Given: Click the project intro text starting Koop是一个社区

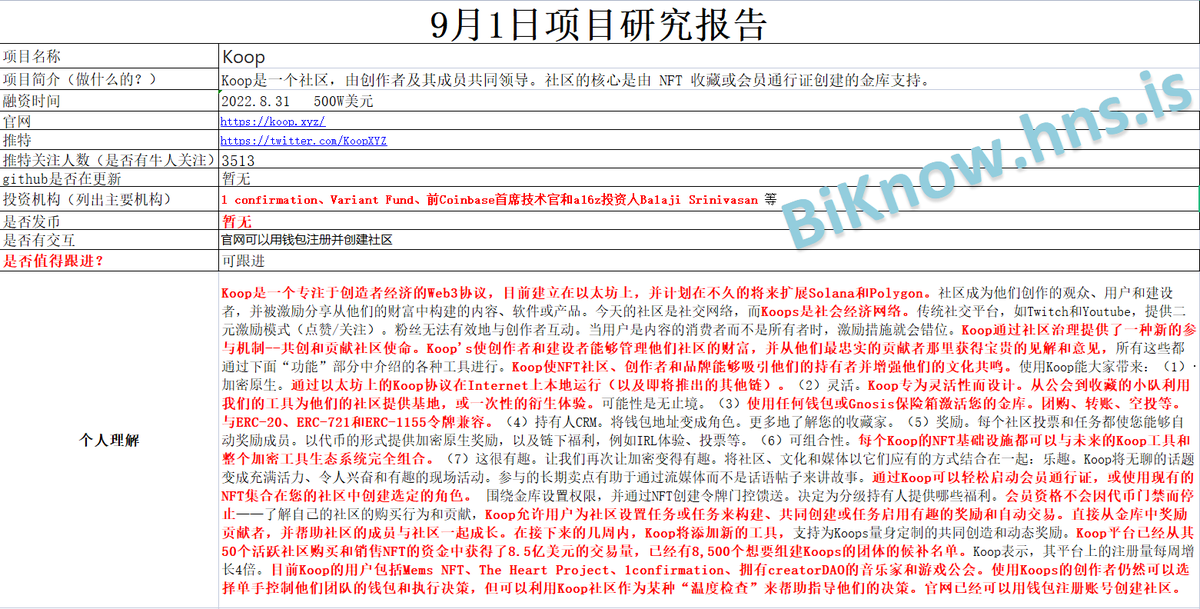Looking at the screenshot, I should point(575,80).
